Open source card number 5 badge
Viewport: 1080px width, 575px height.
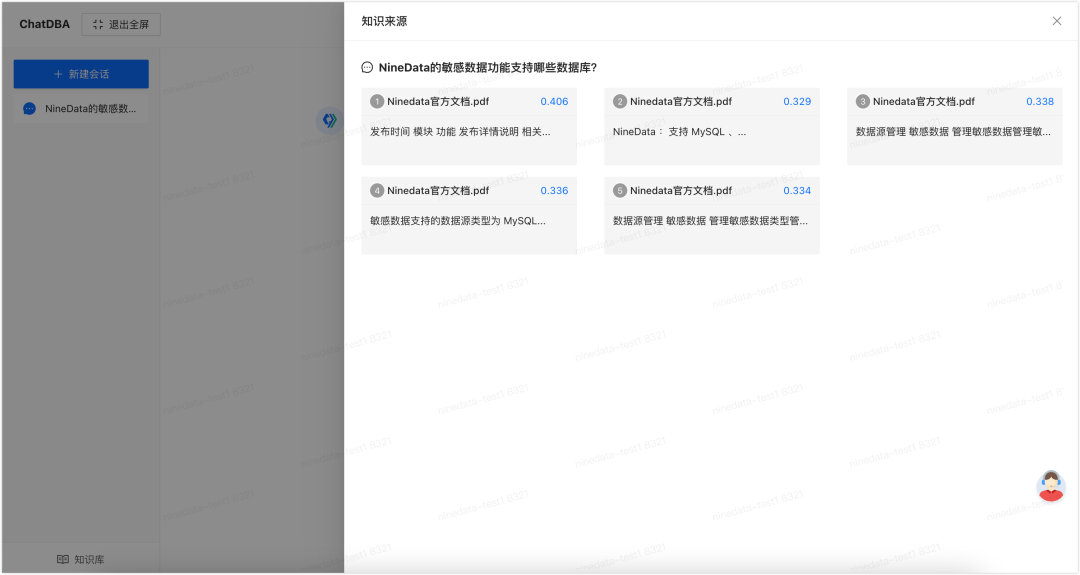[x=620, y=191]
